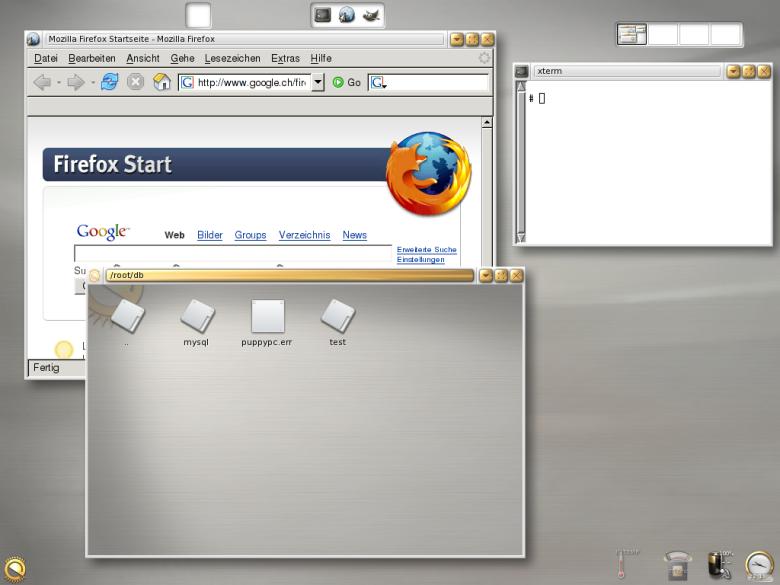Open the mysql folder
780x585 pixels.
coord(196,322)
